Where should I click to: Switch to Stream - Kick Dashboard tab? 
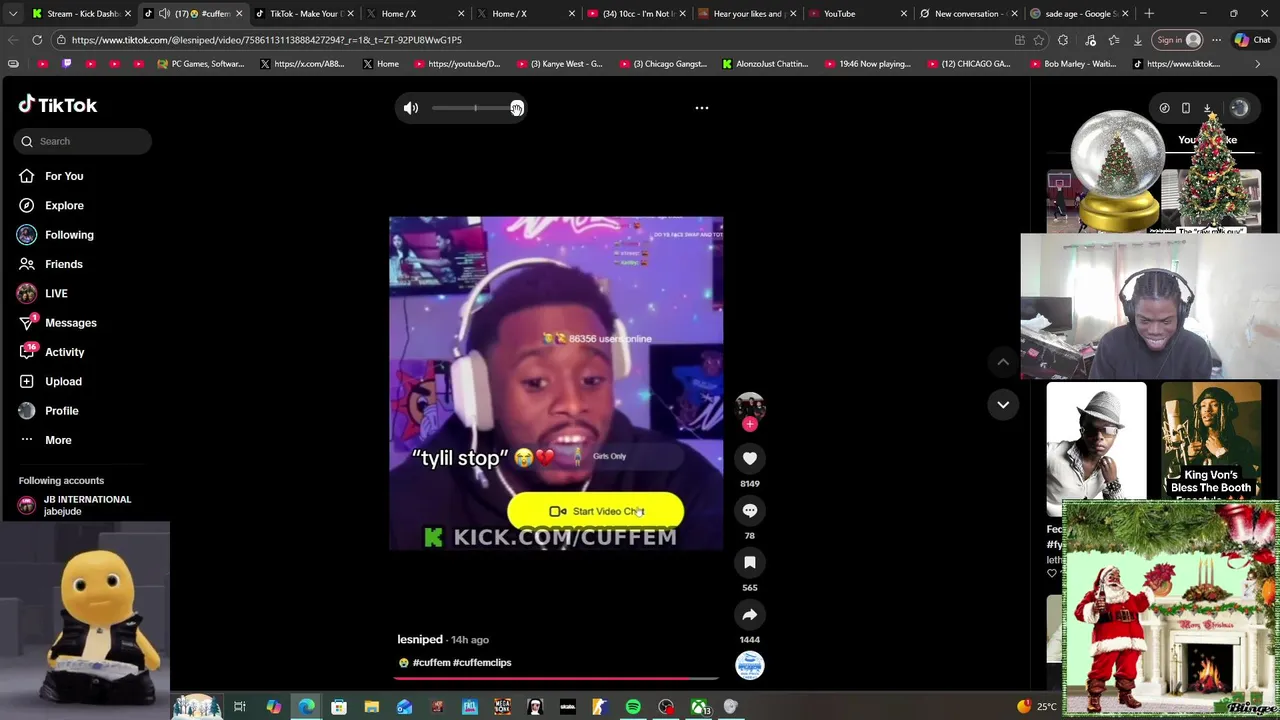point(81,14)
